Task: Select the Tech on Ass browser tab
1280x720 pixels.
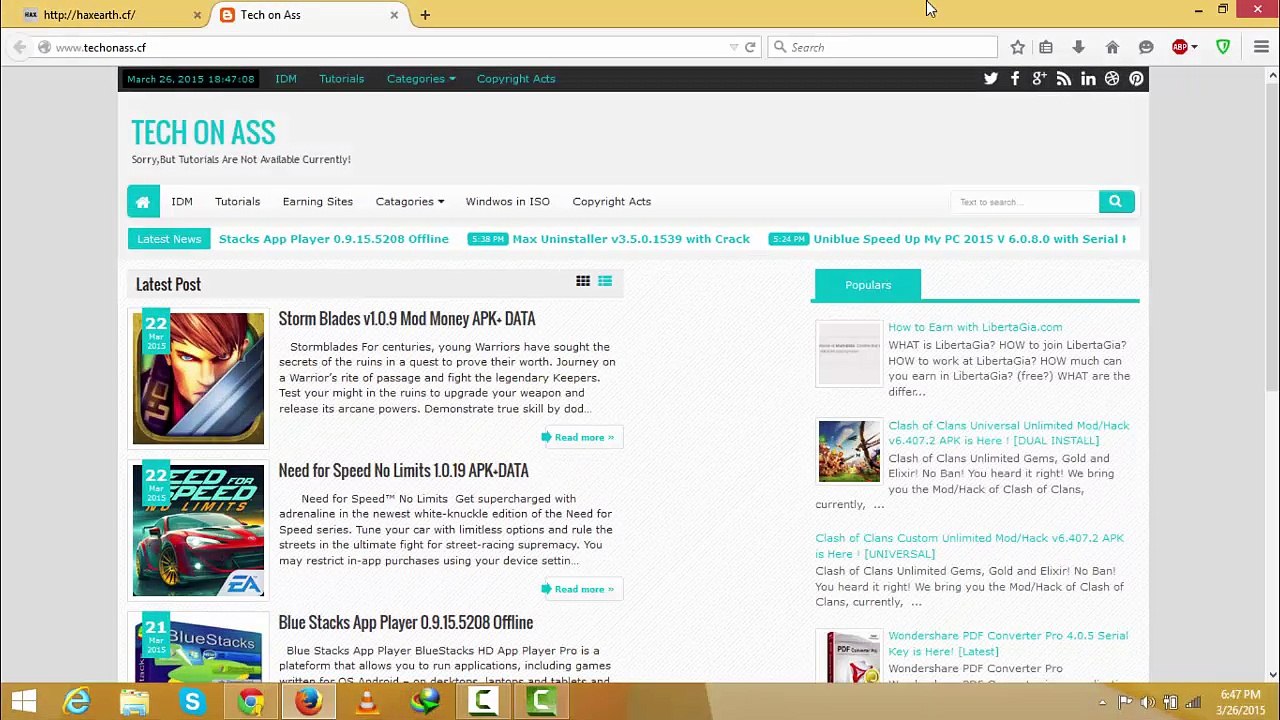Action: 309,15
